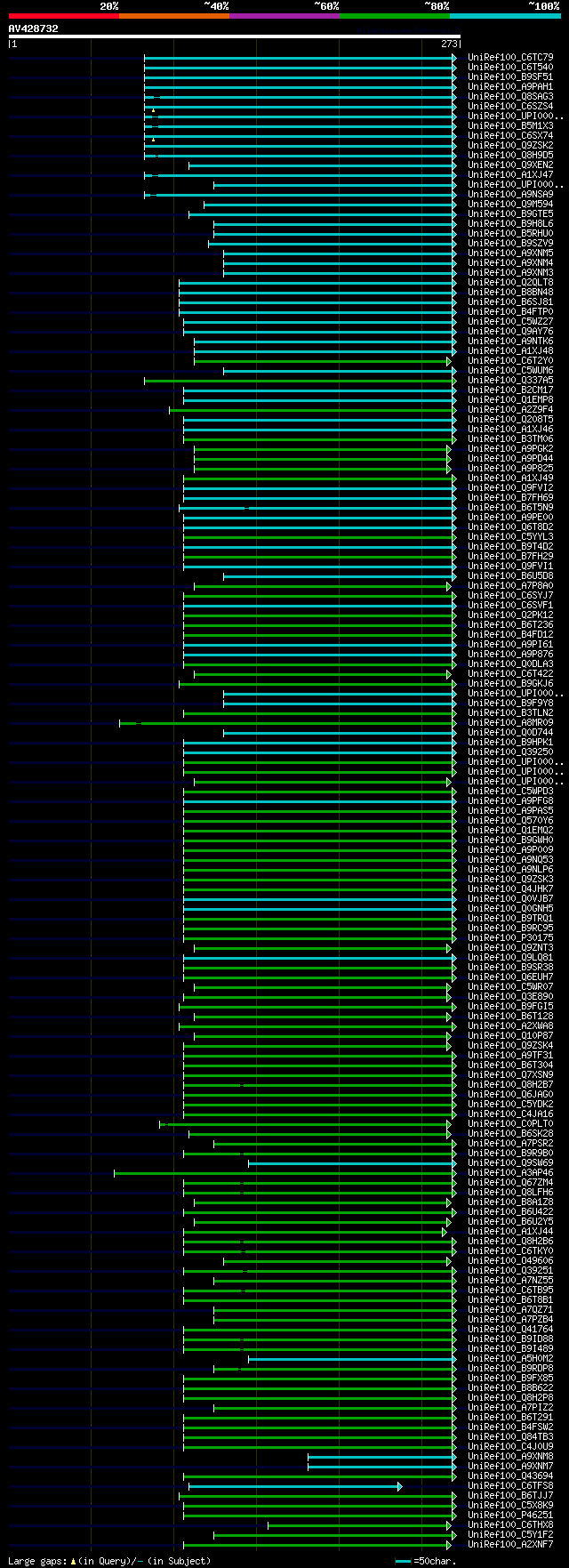Select the UniRef100_B6T5N9 label
The height and width of the screenshot is (1568, 569).
click(510, 508)
